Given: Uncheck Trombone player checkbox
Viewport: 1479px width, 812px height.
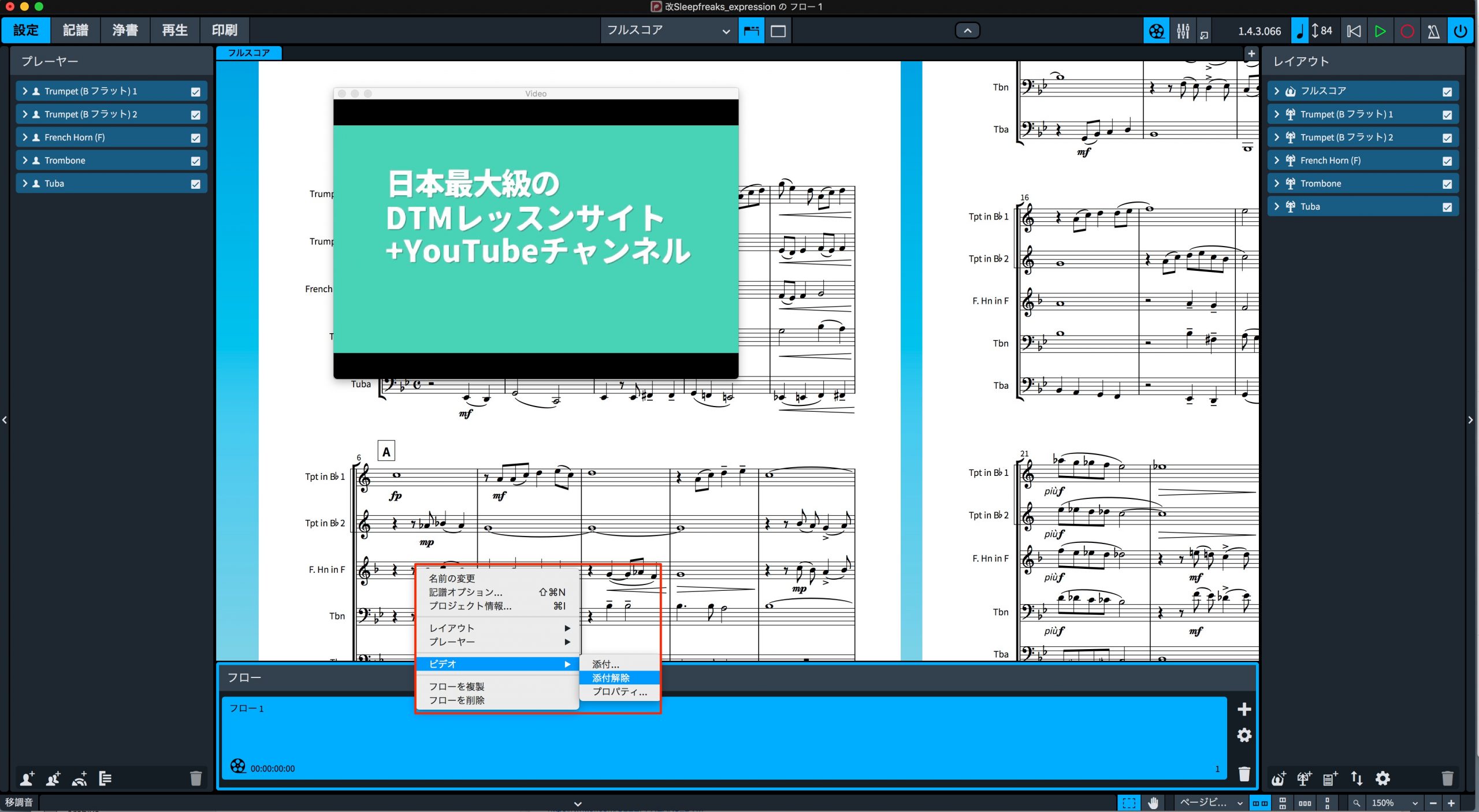Looking at the screenshot, I should click(x=196, y=161).
